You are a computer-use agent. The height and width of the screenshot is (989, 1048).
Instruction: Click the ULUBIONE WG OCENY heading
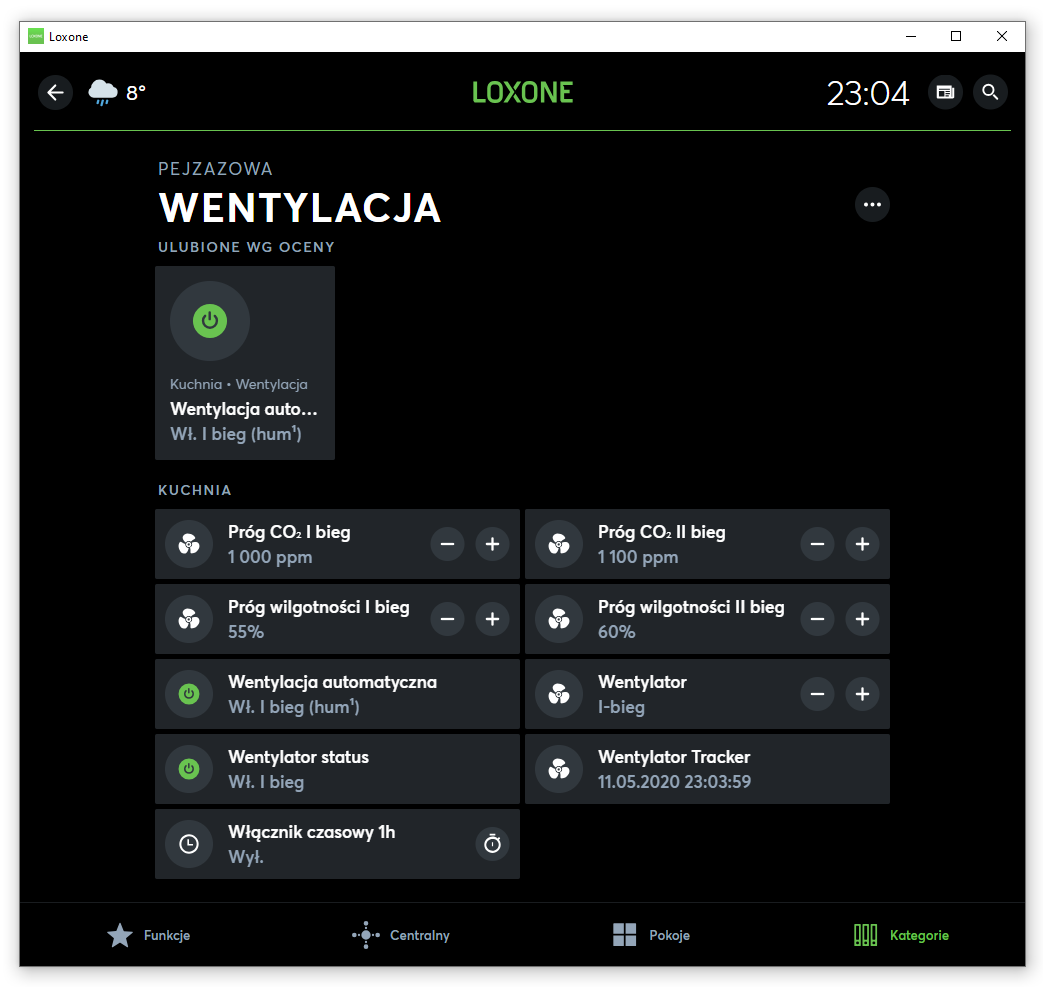click(246, 247)
